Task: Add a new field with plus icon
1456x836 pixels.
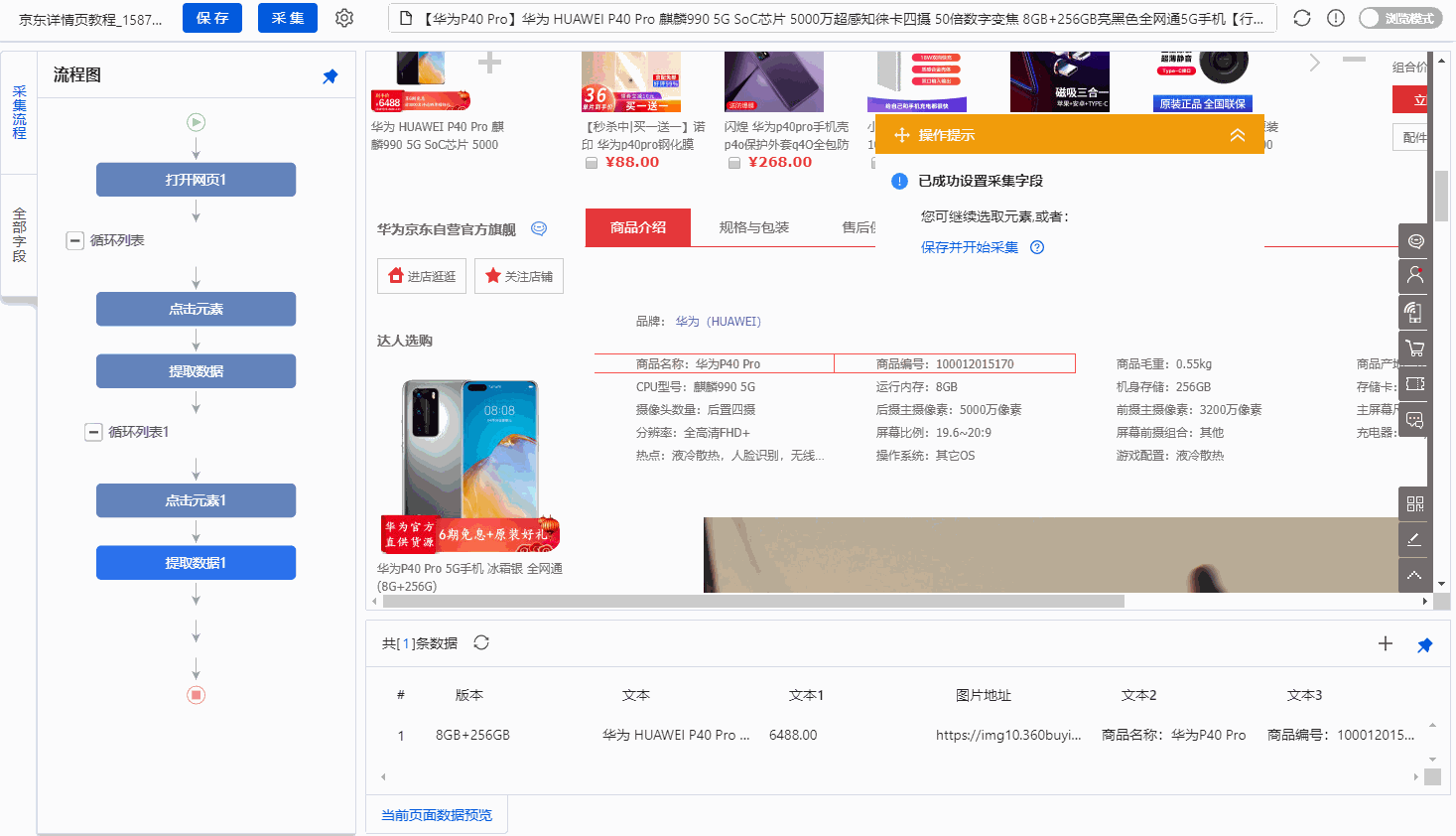Action: (1386, 643)
